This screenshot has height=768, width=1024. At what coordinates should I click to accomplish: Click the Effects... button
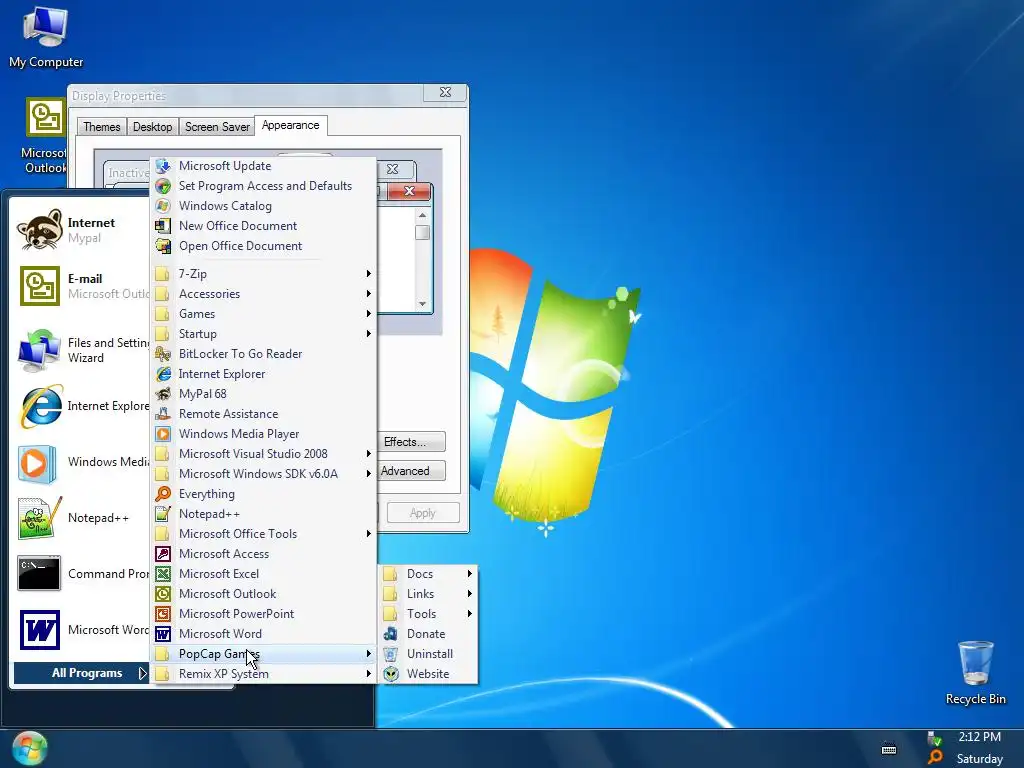click(411, 442)
